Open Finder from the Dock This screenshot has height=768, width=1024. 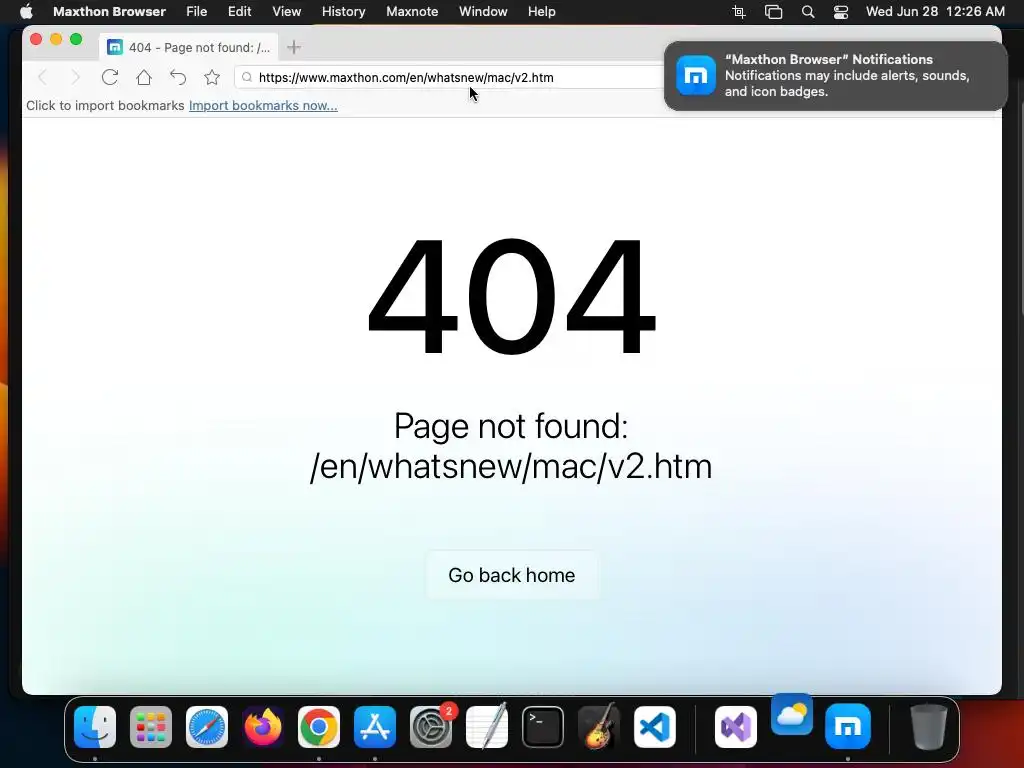click(x=95, y=727)
